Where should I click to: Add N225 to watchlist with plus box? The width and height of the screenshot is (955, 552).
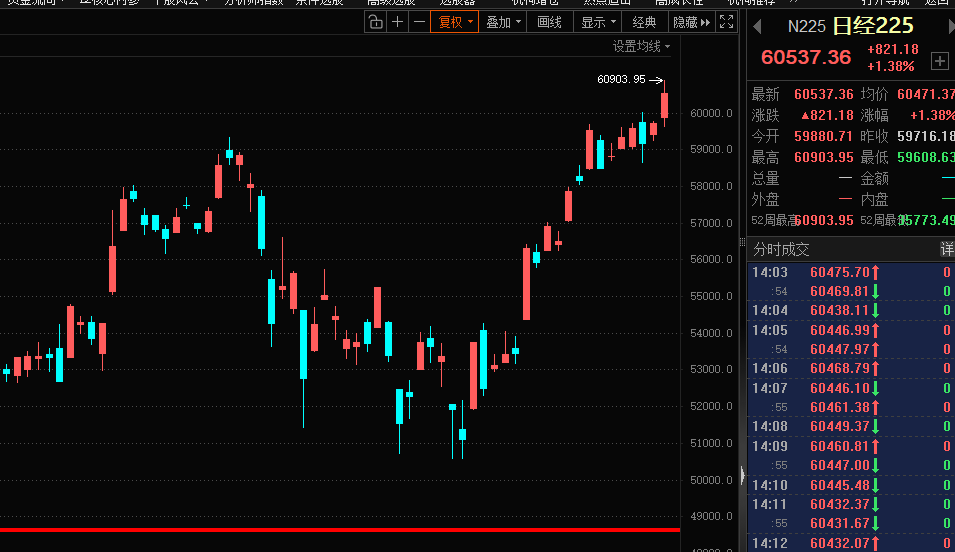(939, 61)
